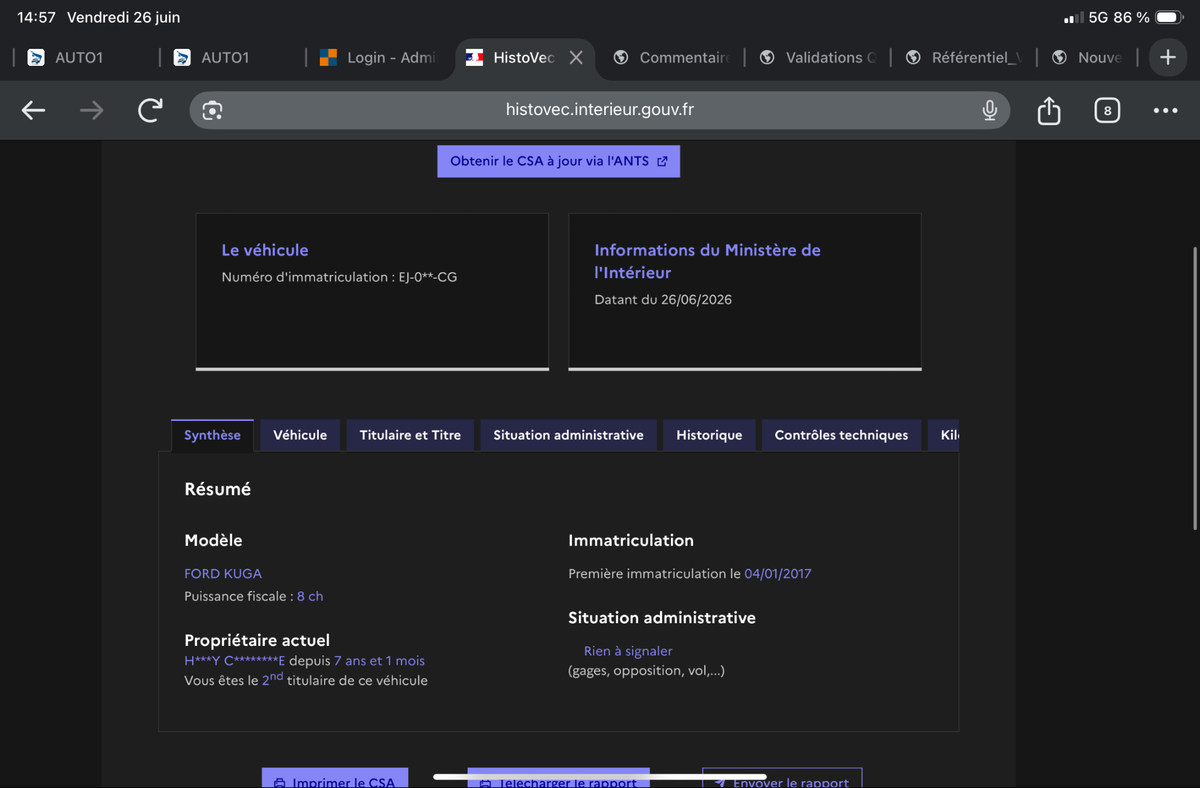This screenshot has width=1200, height=788.
Task: Switch to the Login - Admin browser tab
Action: coord(378,58)
